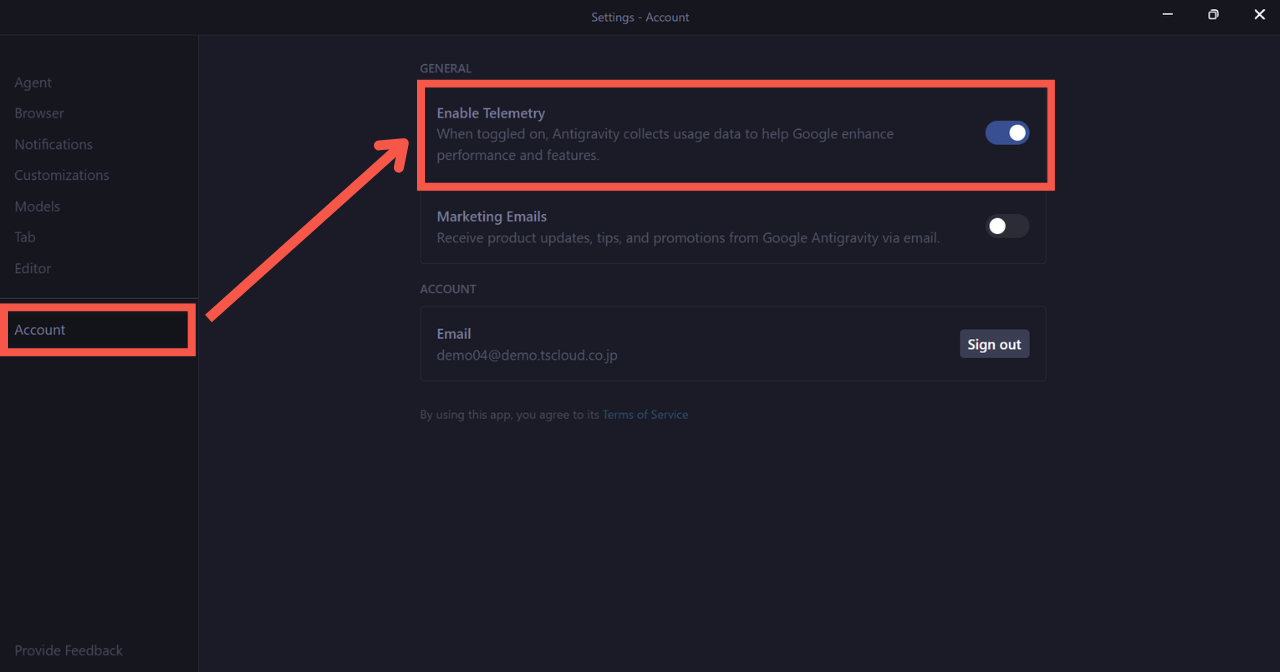Go to Browser settings in sidebar
The width and height of the screenshot is (1280, 672).
(39, 114)
